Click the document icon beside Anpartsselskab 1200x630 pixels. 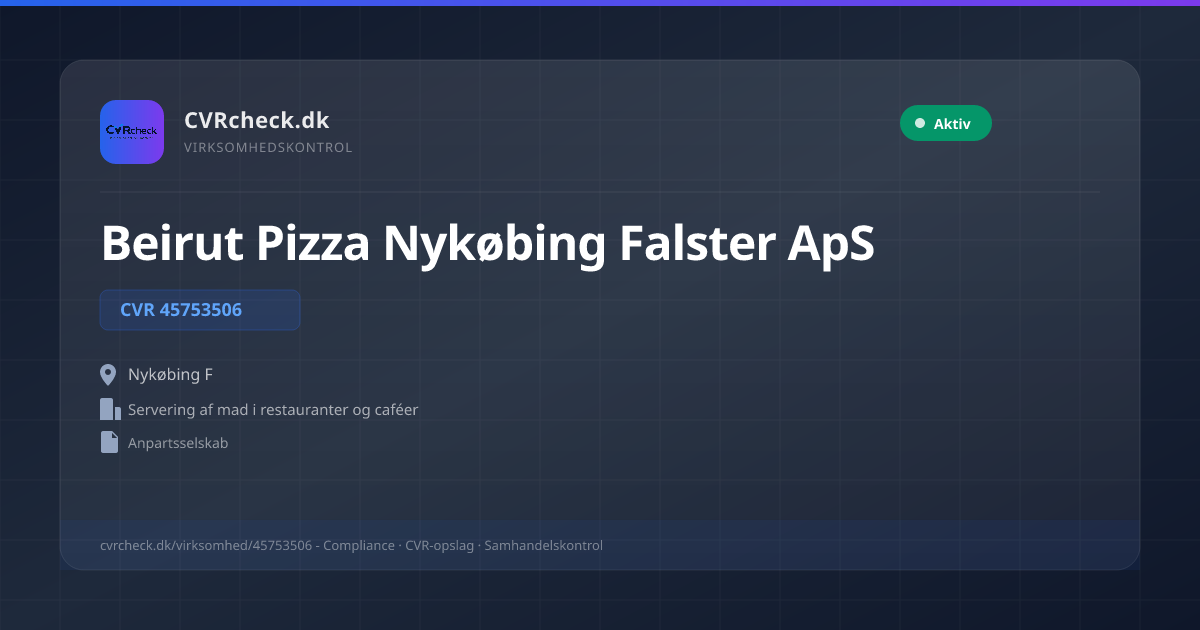coord(109,442)
